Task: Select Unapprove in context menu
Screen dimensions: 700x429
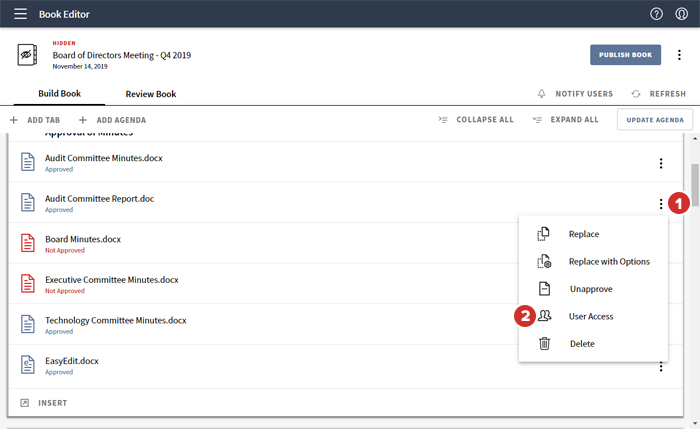Action: point(590,289)
